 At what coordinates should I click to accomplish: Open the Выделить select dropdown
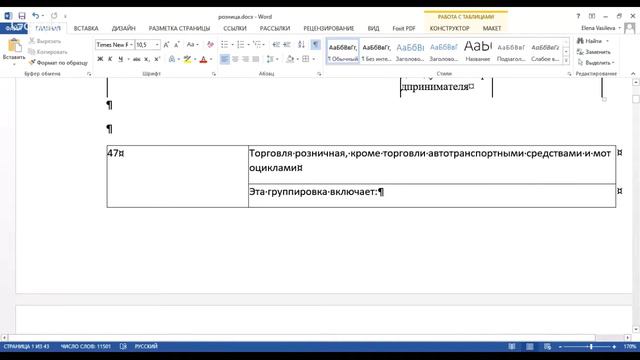coord(596,63)
